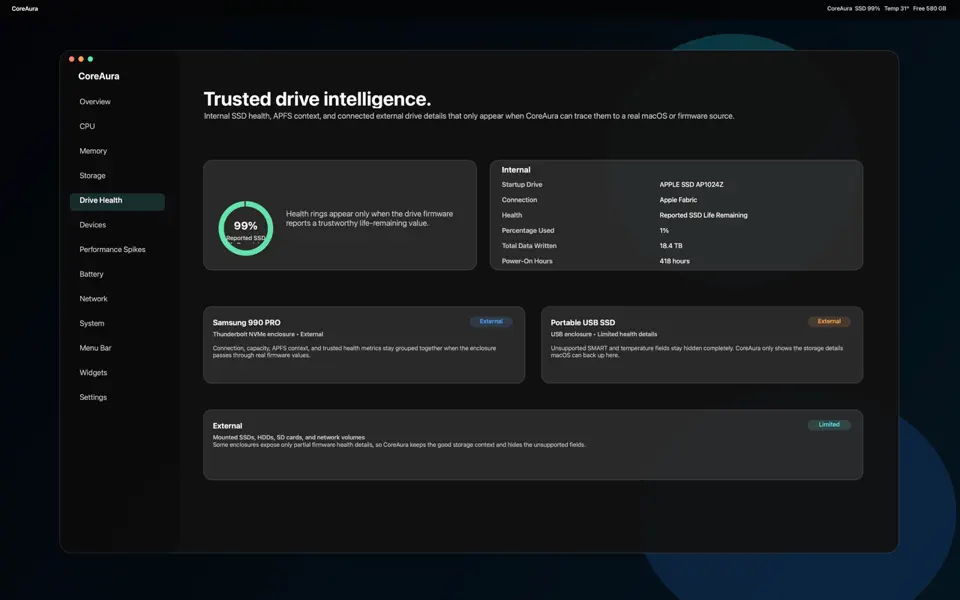Click the orange External badge on Portable USB SSD
Screen dimensions: 960x600
(x=829, y=321)
